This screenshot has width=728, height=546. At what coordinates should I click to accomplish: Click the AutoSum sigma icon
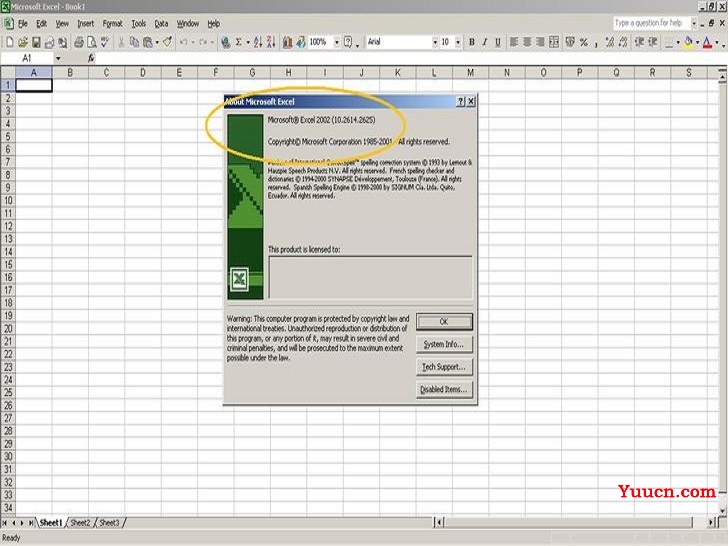pos(238,42)
